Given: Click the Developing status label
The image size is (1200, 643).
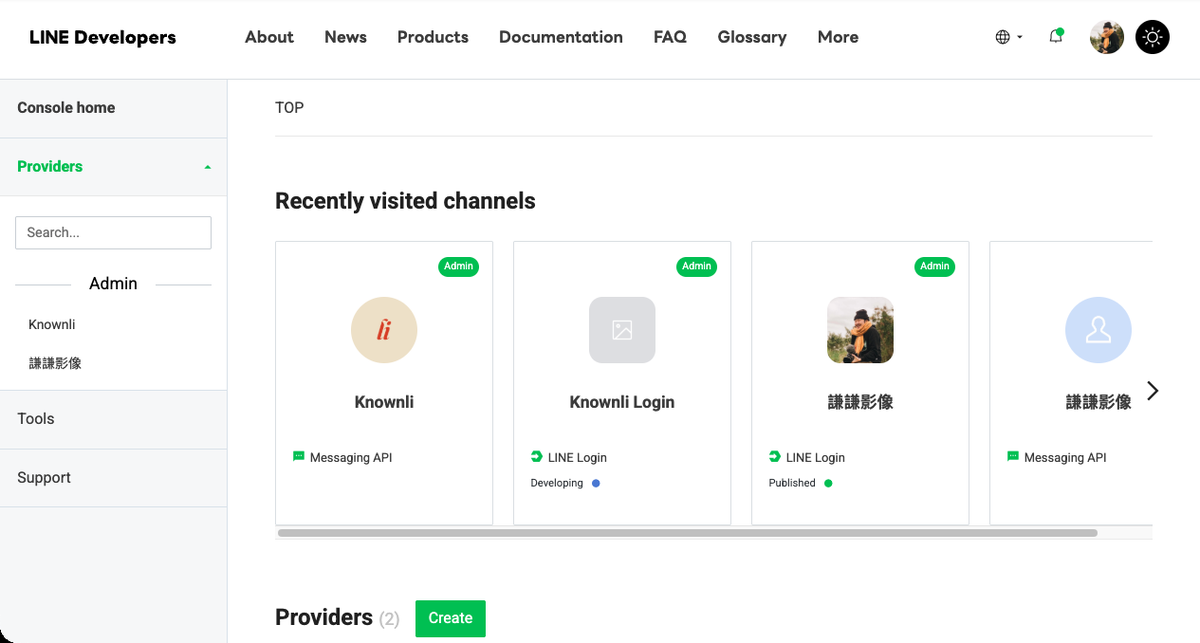Looking at the screenshot, I should (556, 483).
